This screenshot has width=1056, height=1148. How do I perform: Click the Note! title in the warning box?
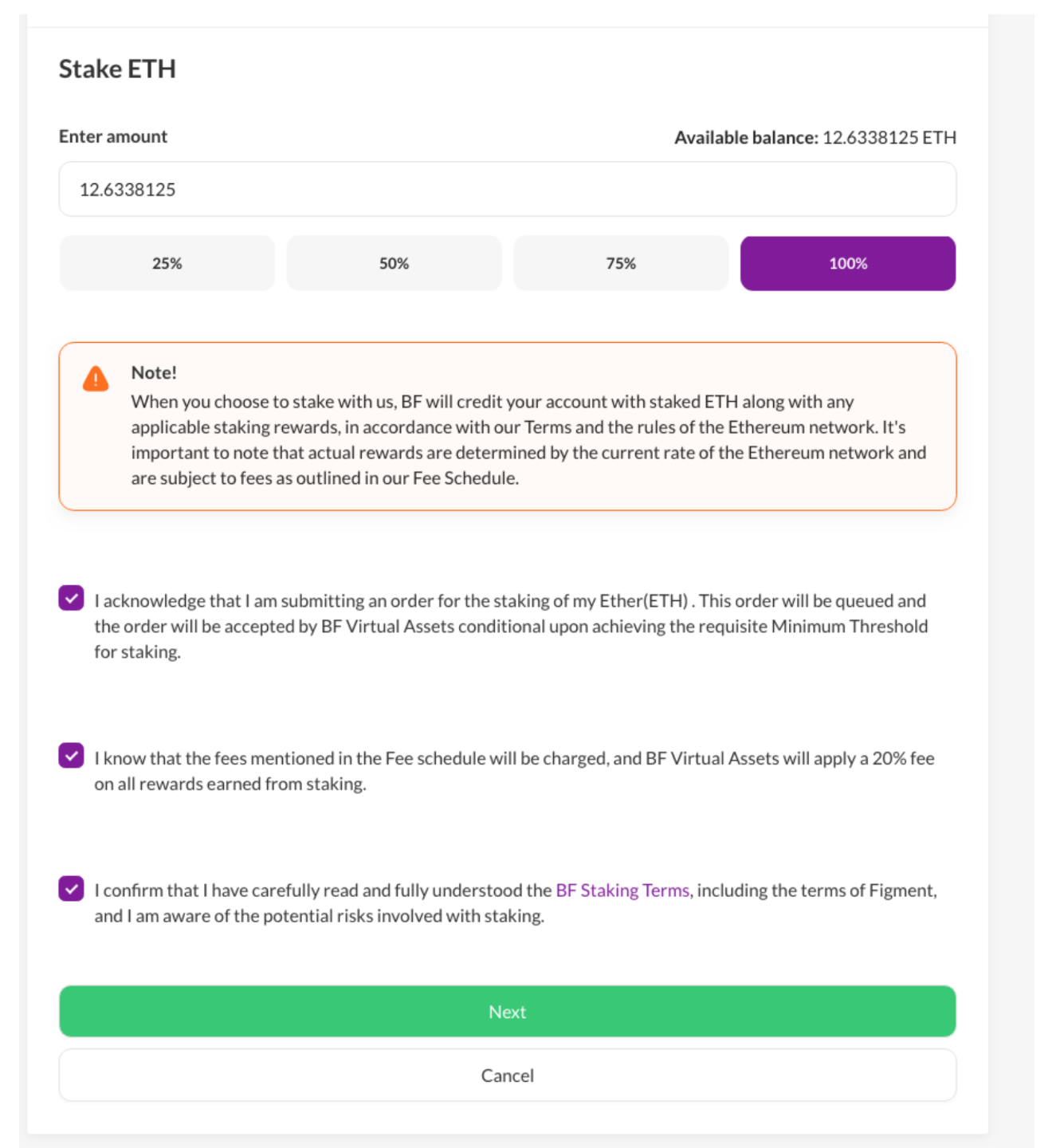pos(154,373)
